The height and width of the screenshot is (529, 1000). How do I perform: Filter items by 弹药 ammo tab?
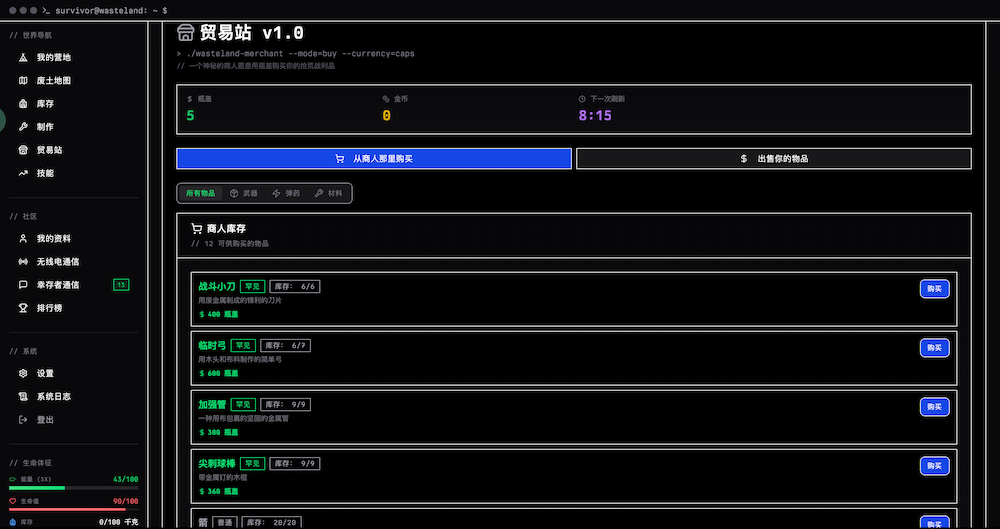pos(285,193)
